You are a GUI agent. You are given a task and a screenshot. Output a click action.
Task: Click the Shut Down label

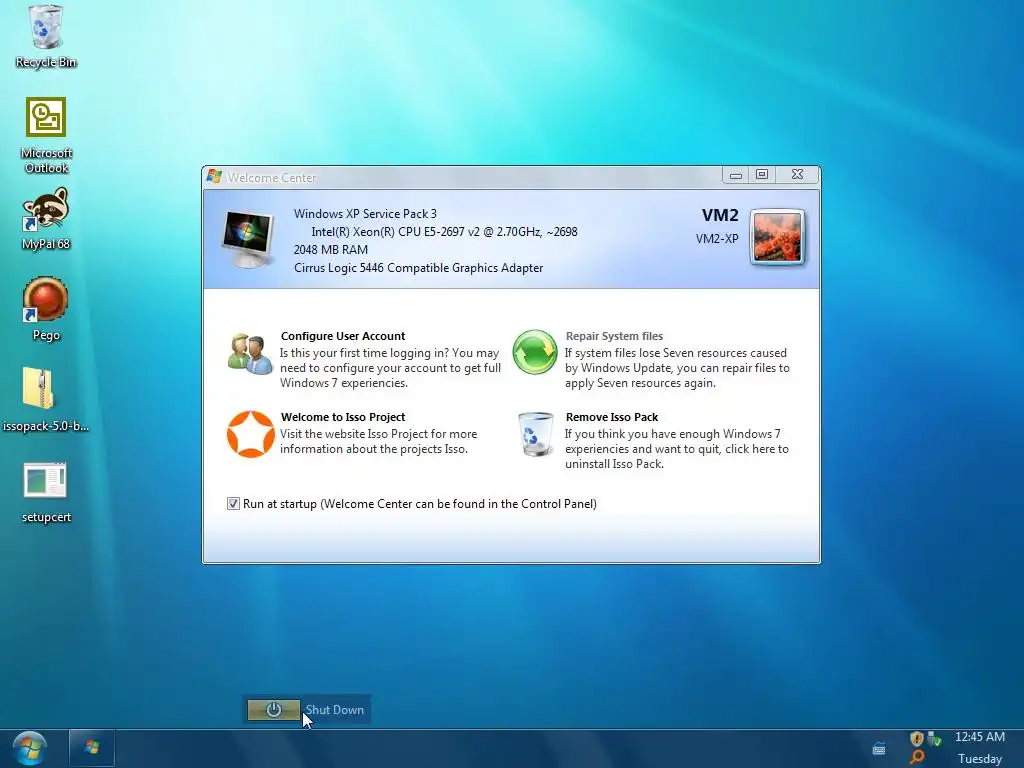coord(334,710)
